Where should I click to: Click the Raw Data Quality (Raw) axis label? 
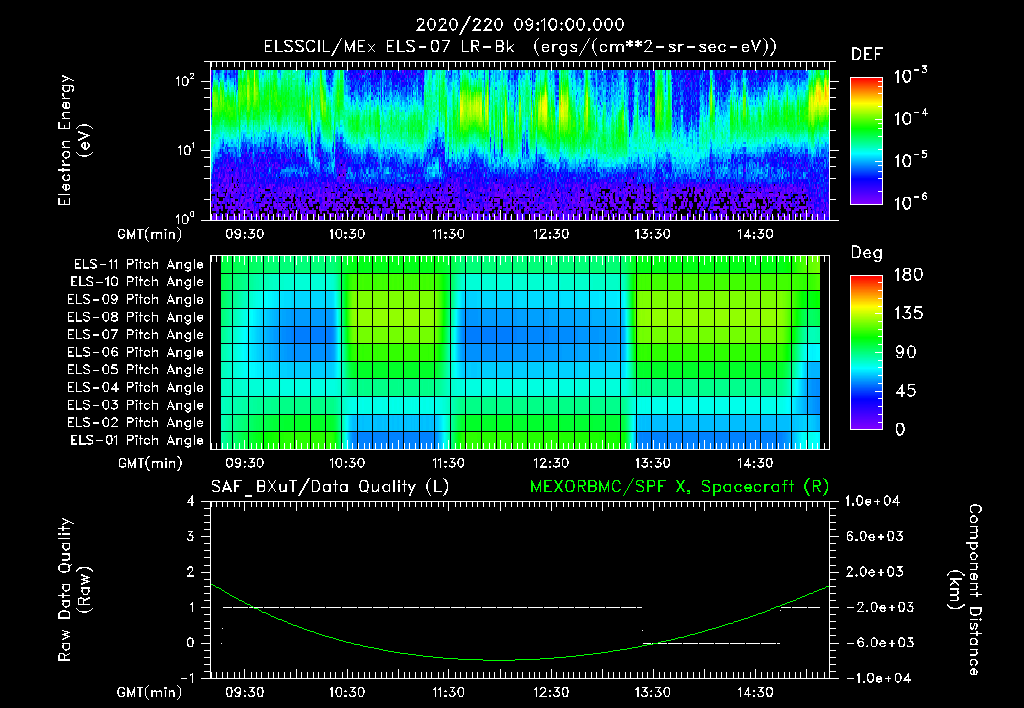click(x=75, y=590)
